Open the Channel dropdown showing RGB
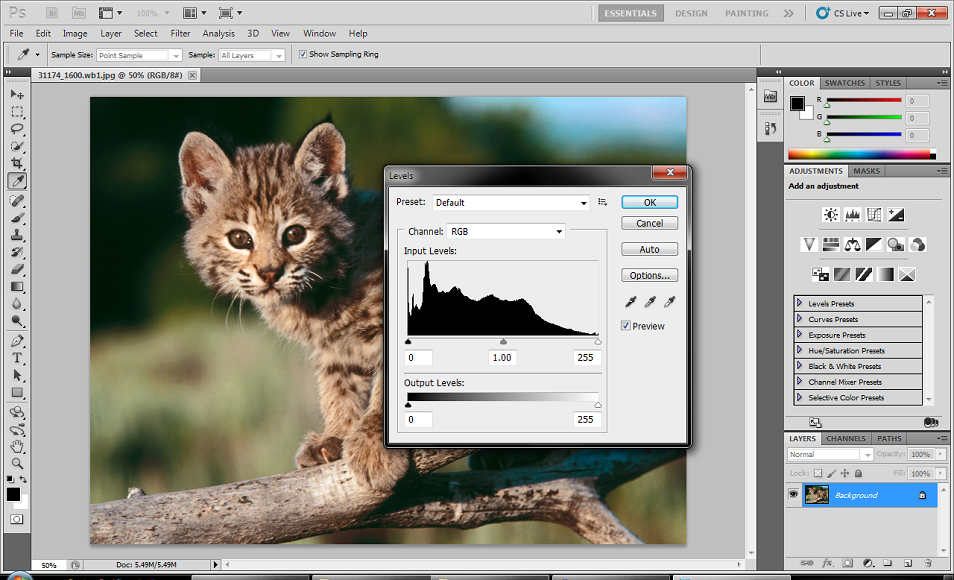Screen dimensions: 954x580 click(506, 231)
